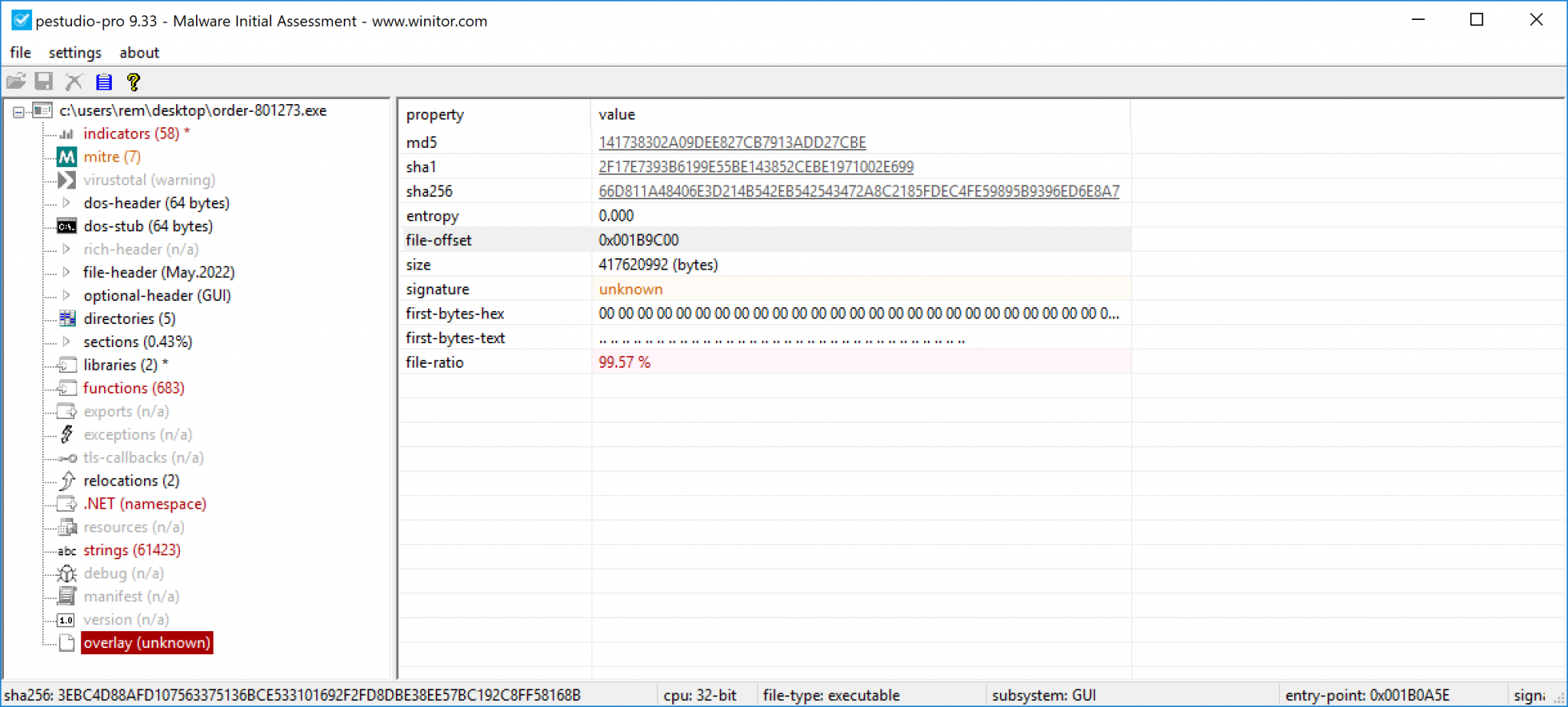Expand the optional-header (GUI) node
The width and height of the screenshot is (1568, 707).
pos(66,295)
